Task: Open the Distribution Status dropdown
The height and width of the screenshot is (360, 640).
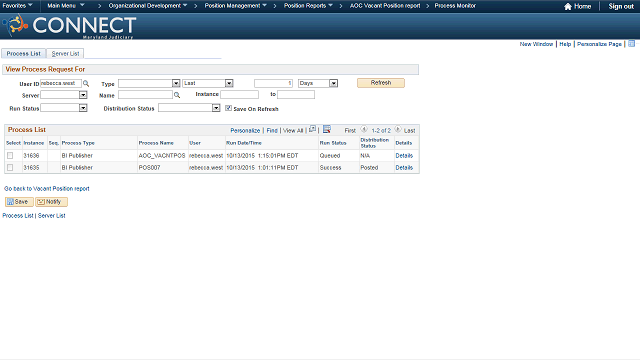Action: 216,108
